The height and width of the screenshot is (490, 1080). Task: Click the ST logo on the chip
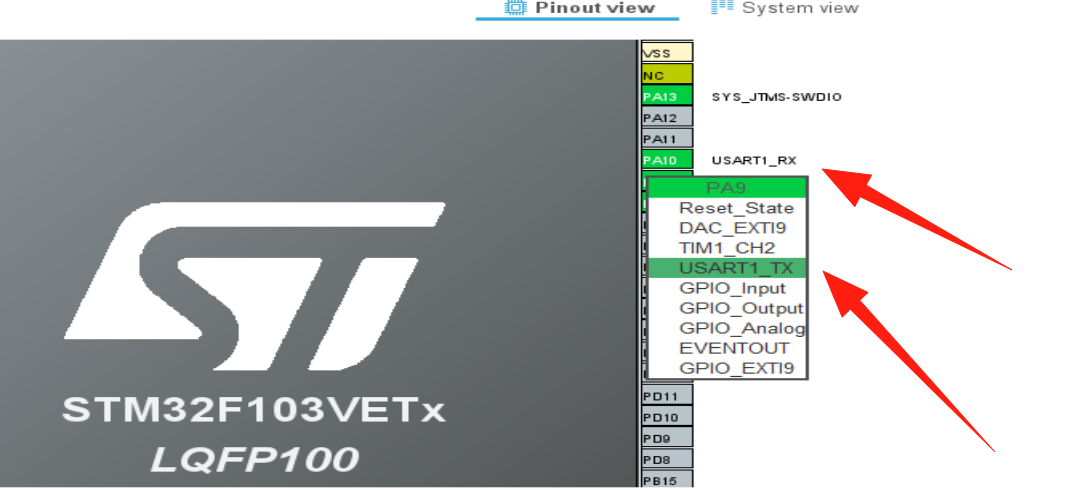(x=255, y=285)
